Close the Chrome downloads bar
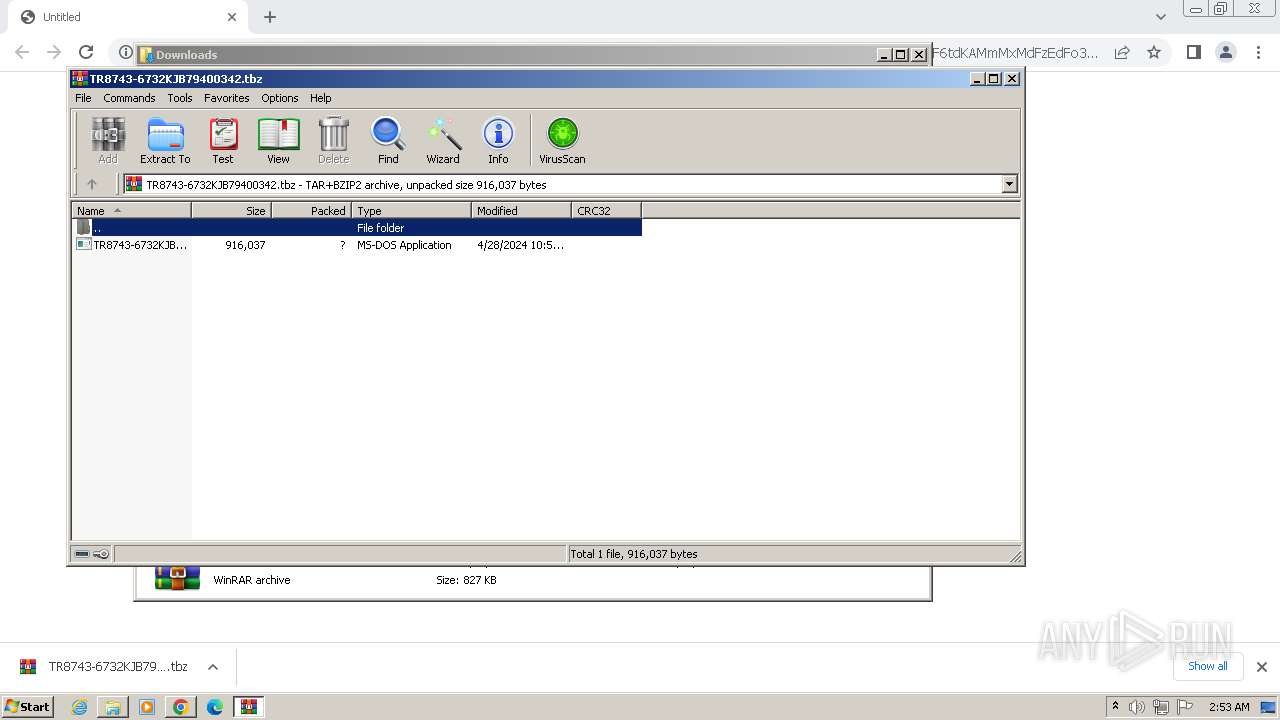Viewport: 1280px width, 720px height. 1261,667
